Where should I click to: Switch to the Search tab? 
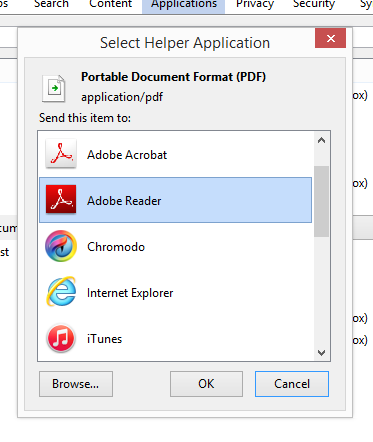point(51,5)
